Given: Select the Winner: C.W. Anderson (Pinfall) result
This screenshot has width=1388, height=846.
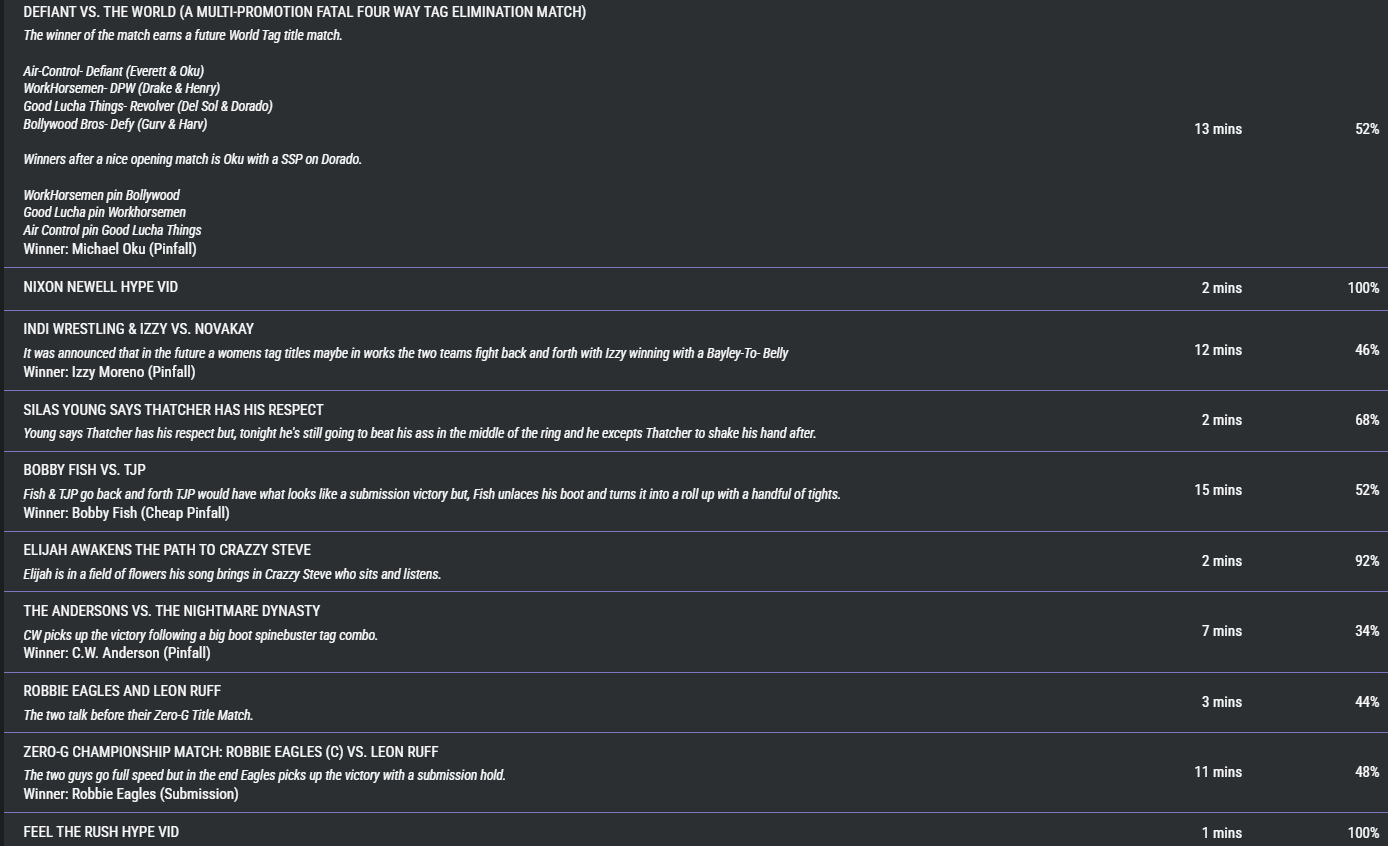Looking at the screenshot, I should [117, 653].
